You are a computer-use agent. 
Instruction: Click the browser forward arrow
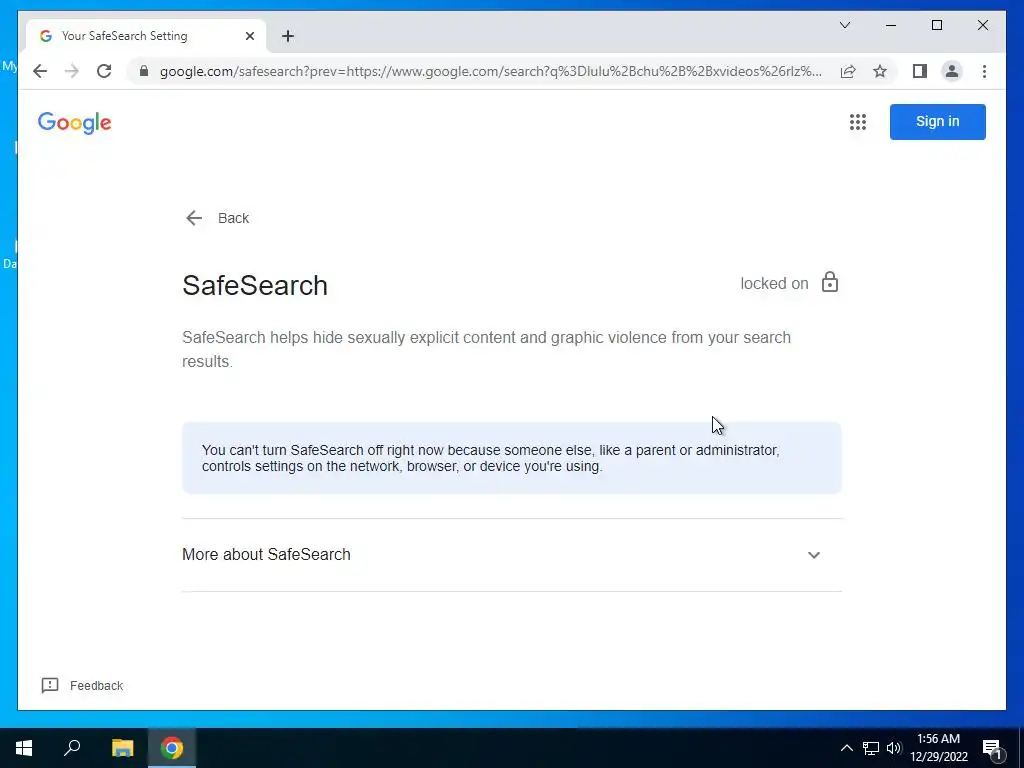click(x=72, y=71)
